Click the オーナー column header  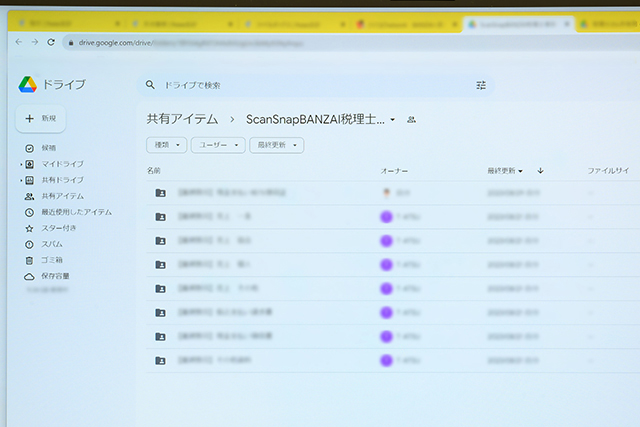(394, 171)
